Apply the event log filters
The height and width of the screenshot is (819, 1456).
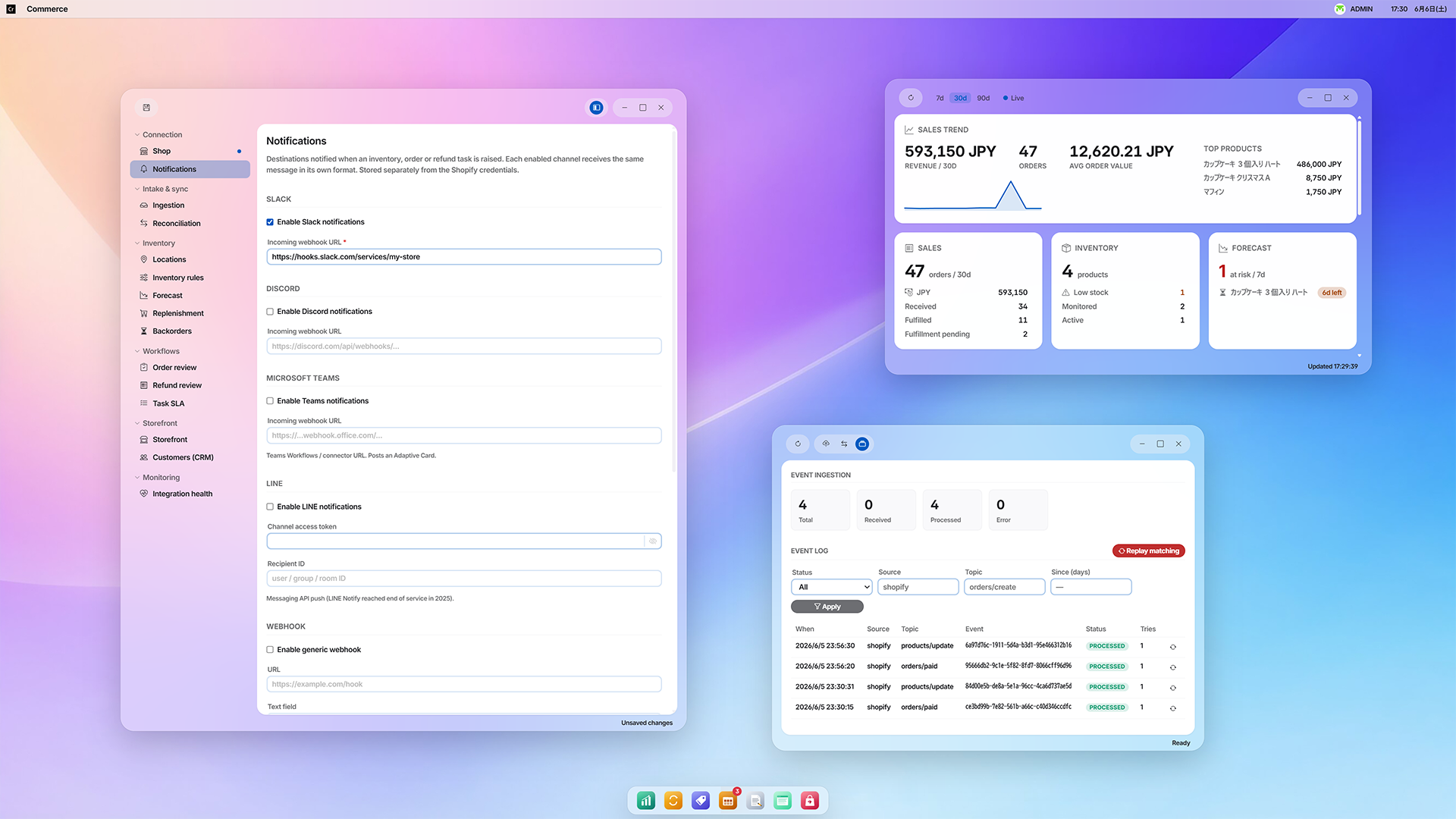(827, 607)
